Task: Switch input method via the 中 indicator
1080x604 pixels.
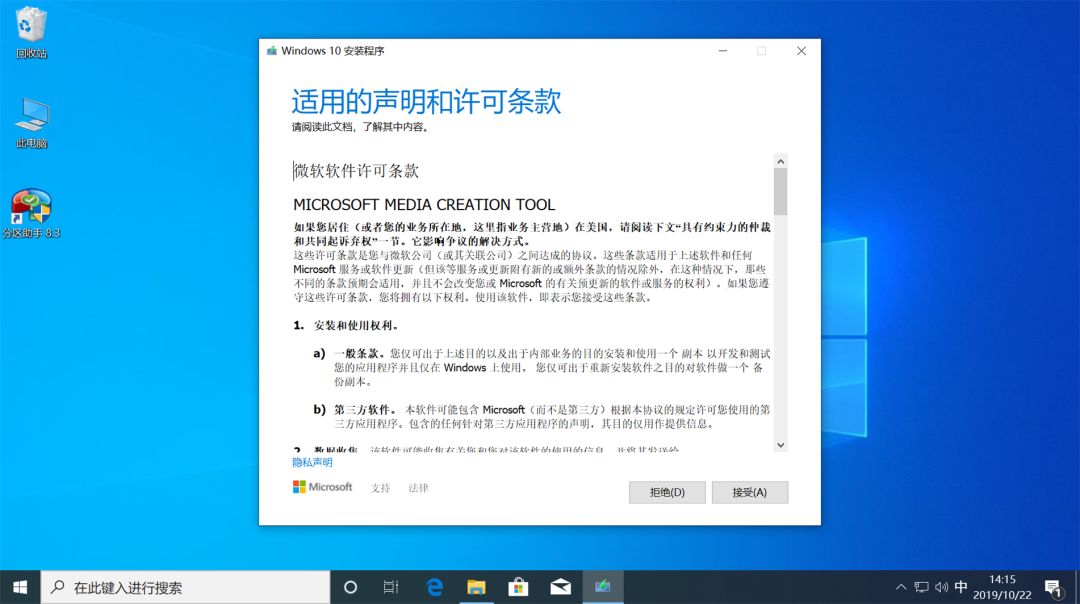Action: (x=961, y=587)
